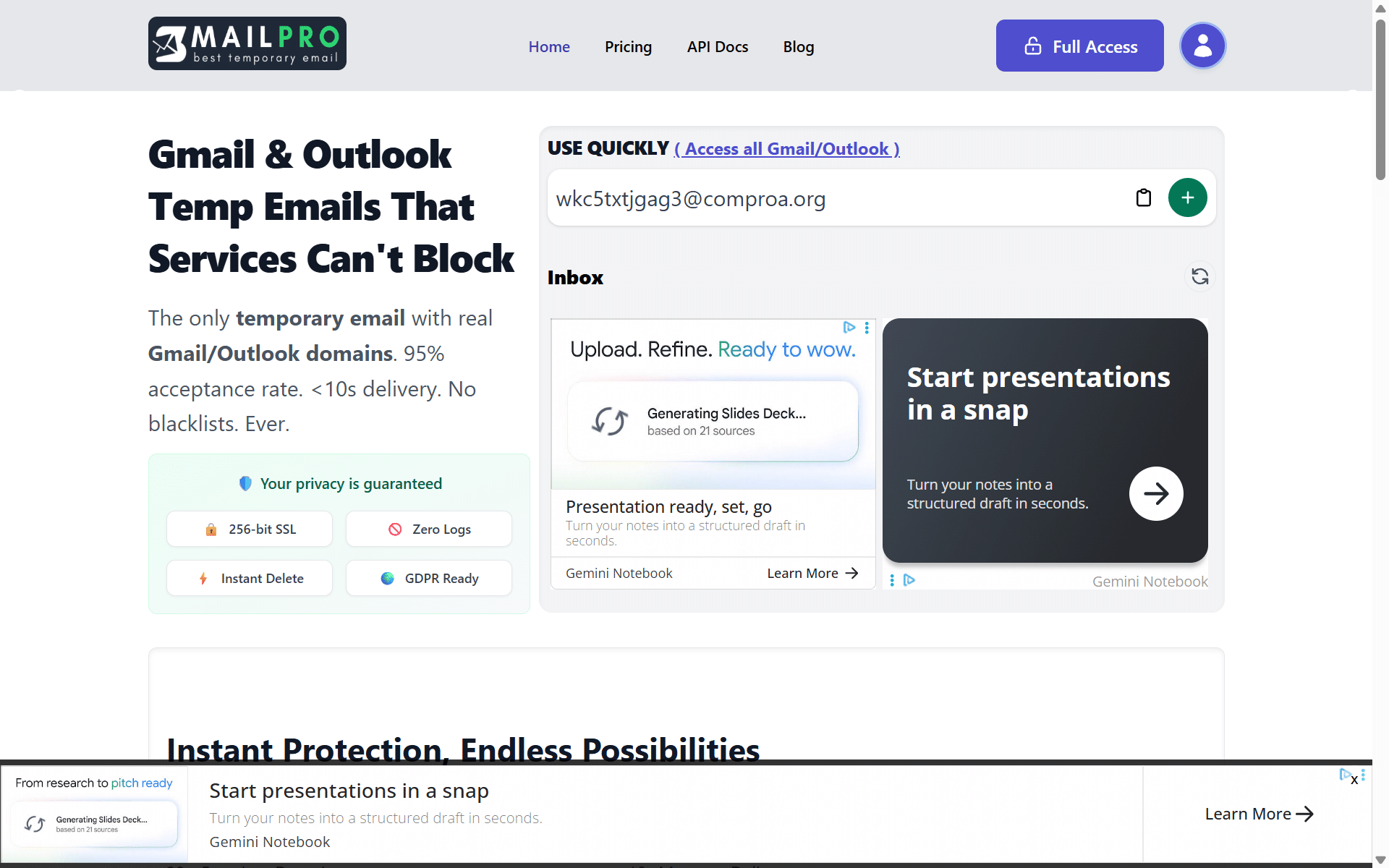Click AdChoices icon on bottom banner

coord(1345,774)
